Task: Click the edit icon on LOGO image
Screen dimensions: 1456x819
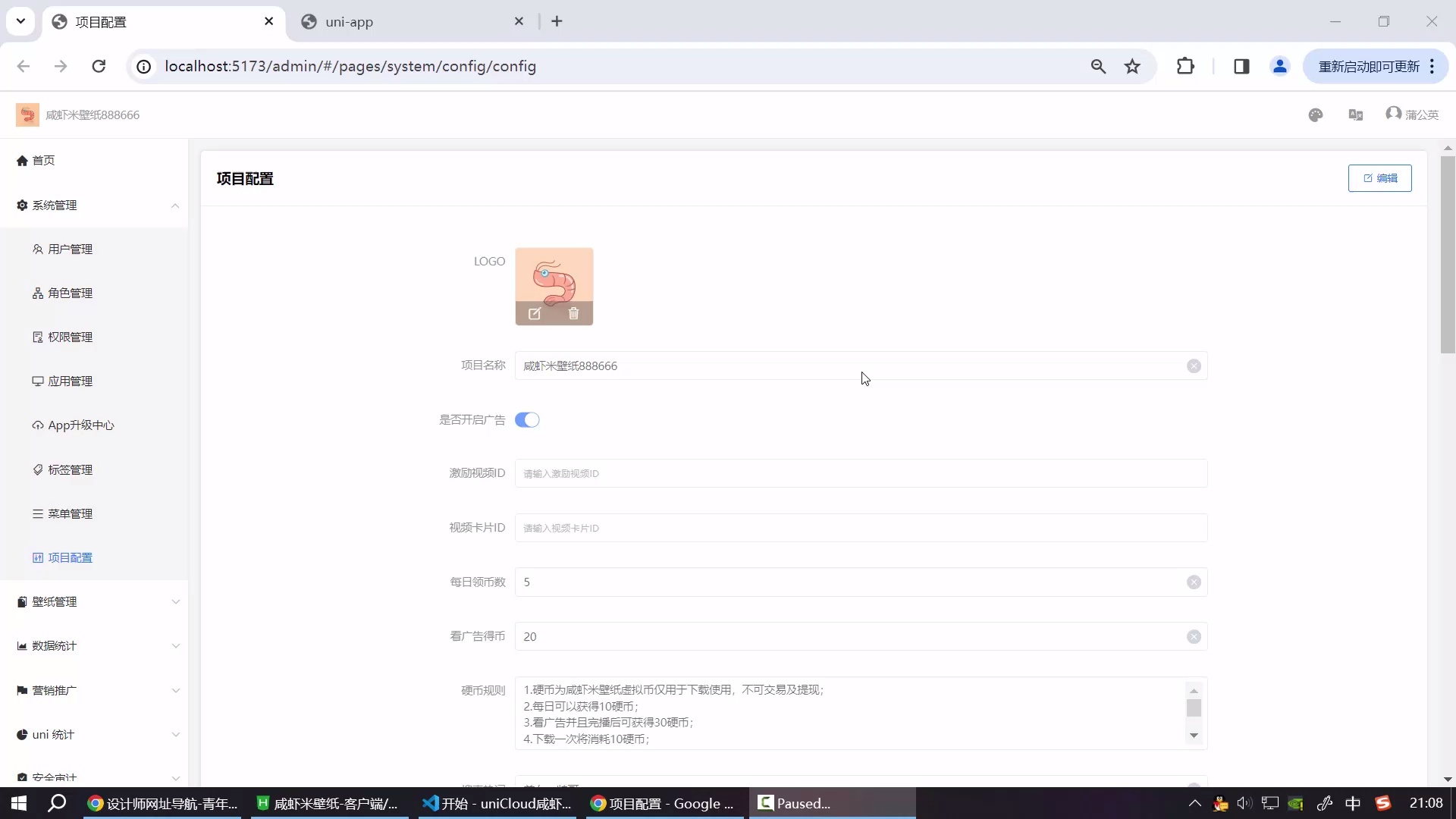Action: 535,314
